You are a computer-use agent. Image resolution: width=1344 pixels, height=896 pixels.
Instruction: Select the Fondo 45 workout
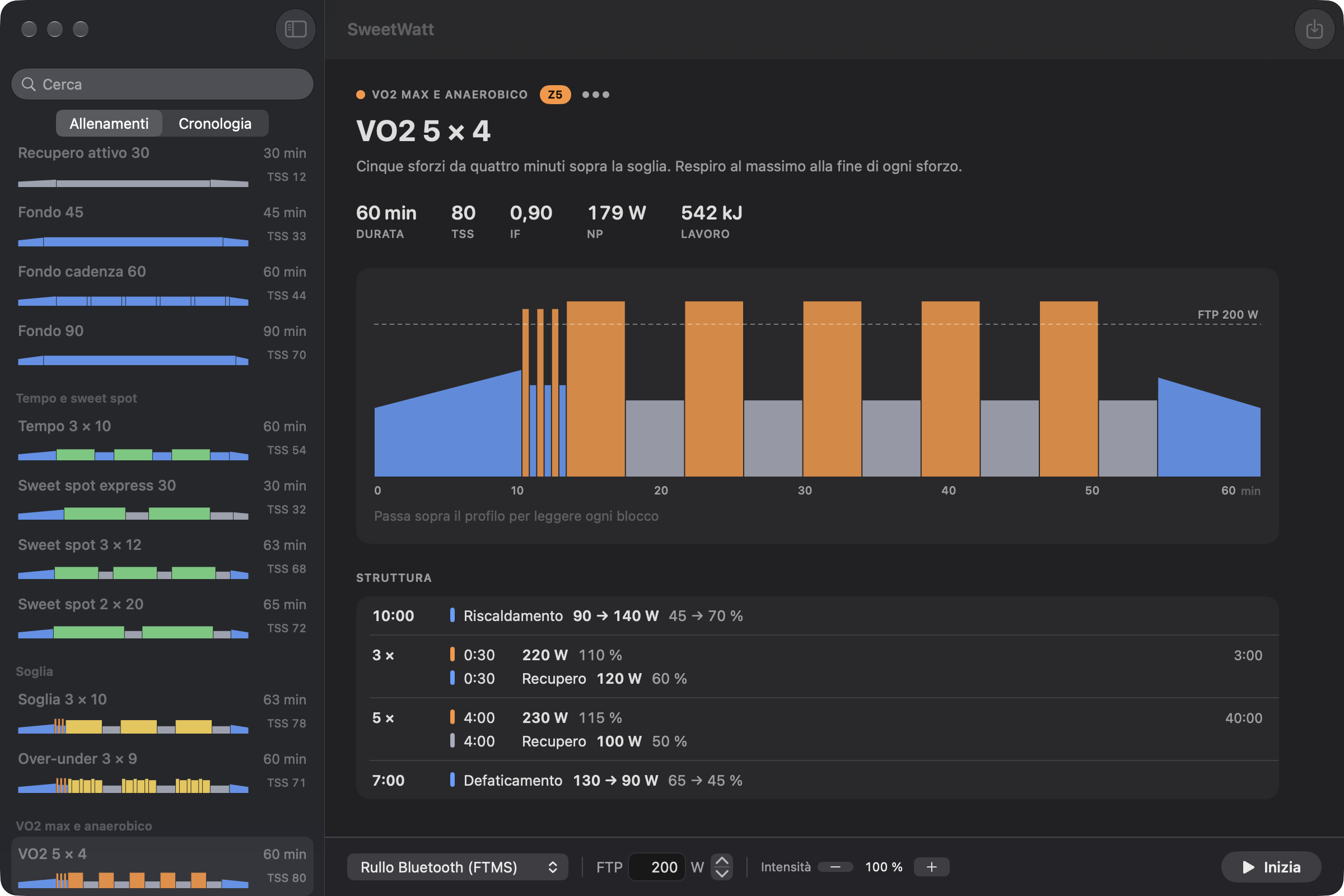(x=162, y=226)
